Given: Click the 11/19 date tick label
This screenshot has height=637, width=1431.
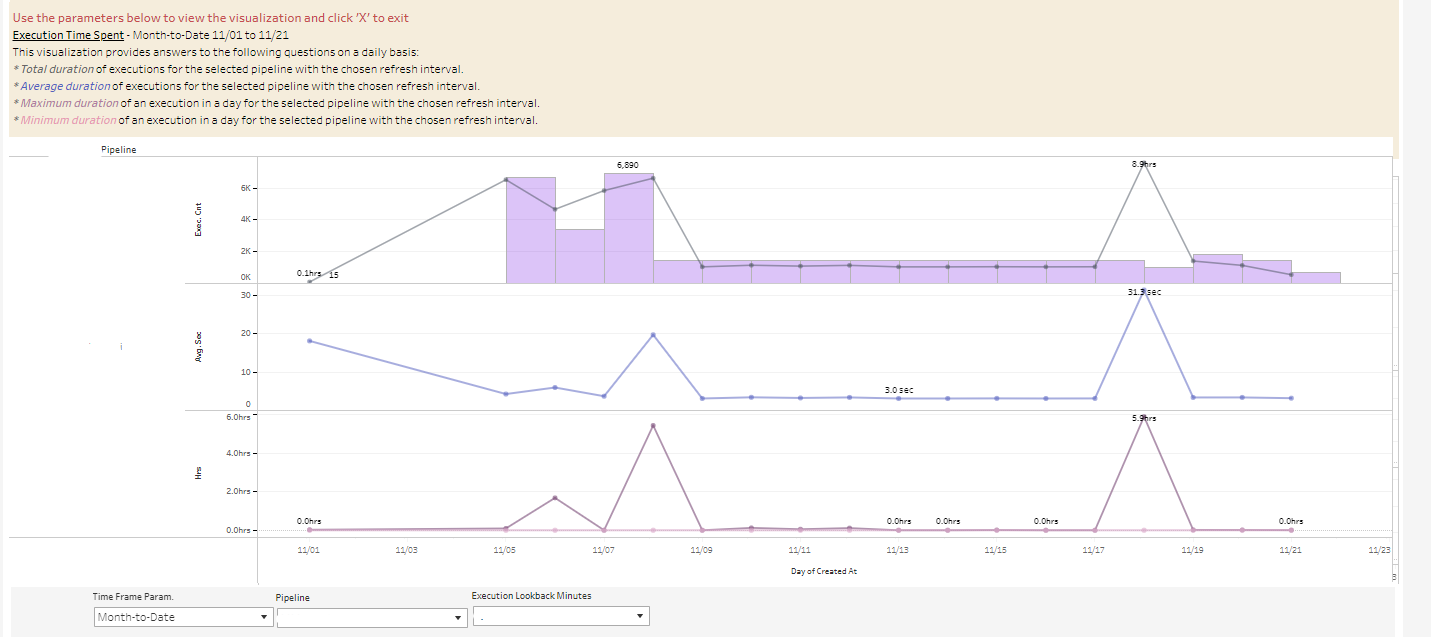Looking at the screenshot, I should 1191,550.
